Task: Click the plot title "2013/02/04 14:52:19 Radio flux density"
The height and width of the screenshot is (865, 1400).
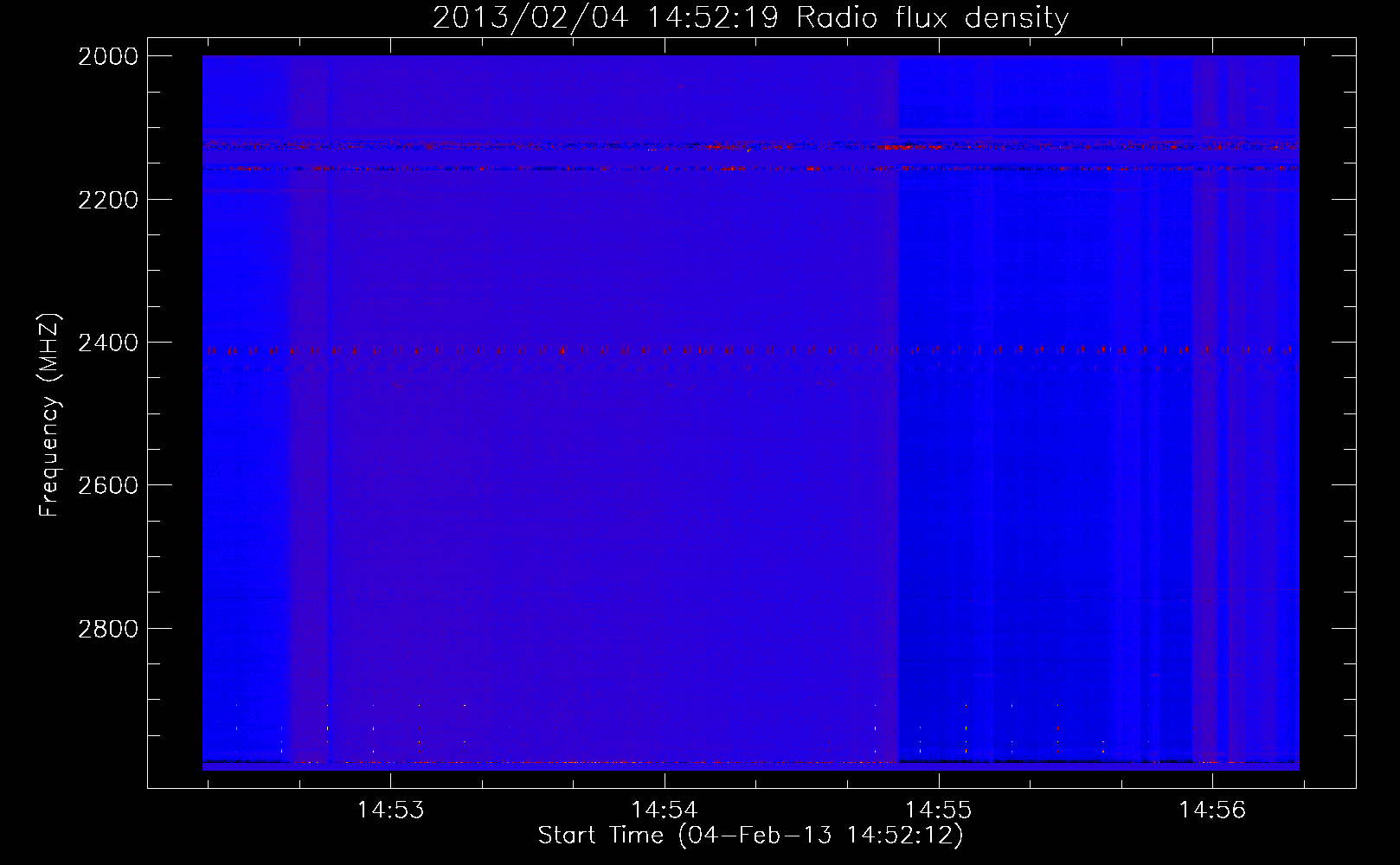Action: tap(751, 17)
